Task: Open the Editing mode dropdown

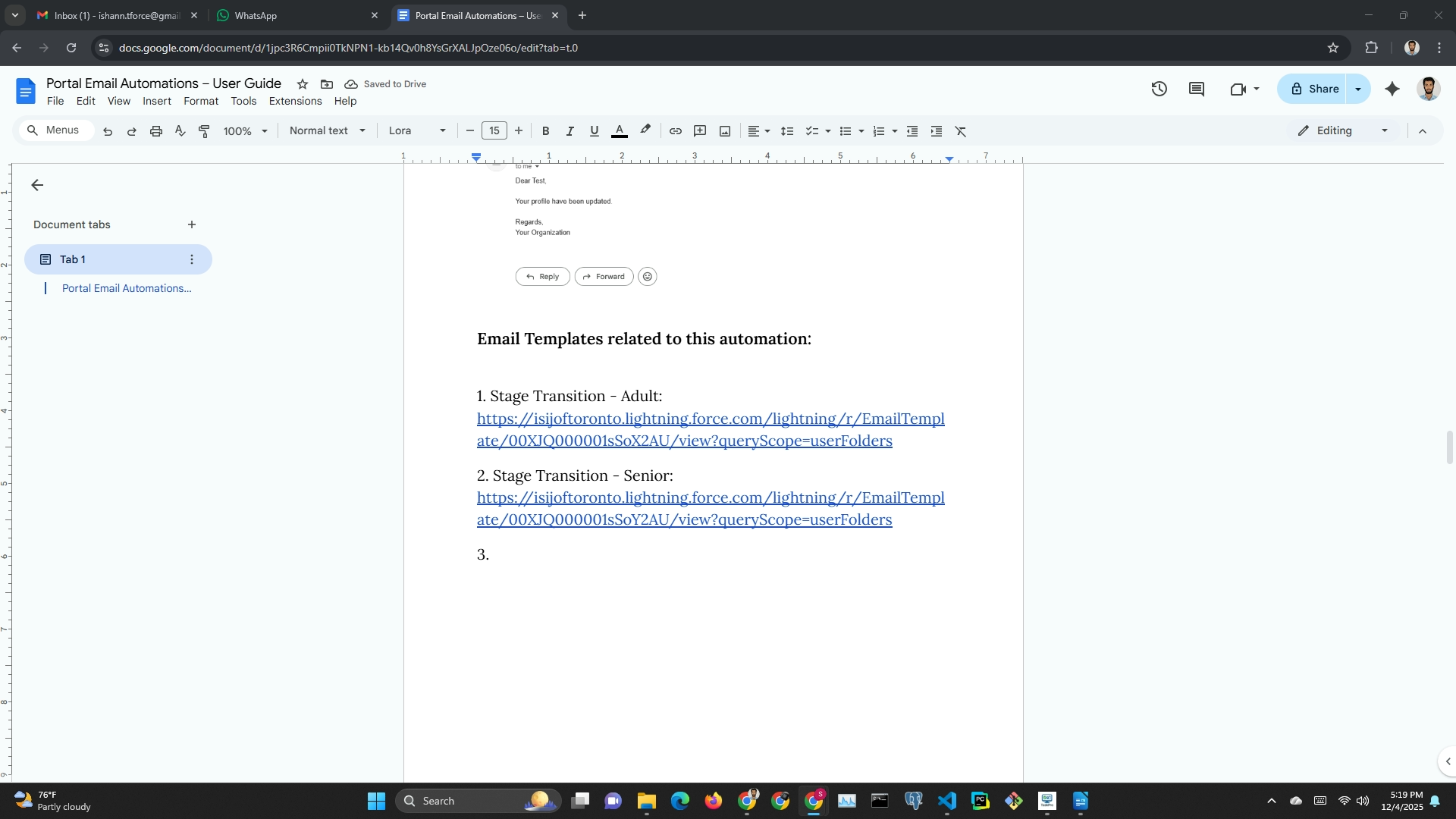Action: pyautogui.click(x=1343, y=131)
